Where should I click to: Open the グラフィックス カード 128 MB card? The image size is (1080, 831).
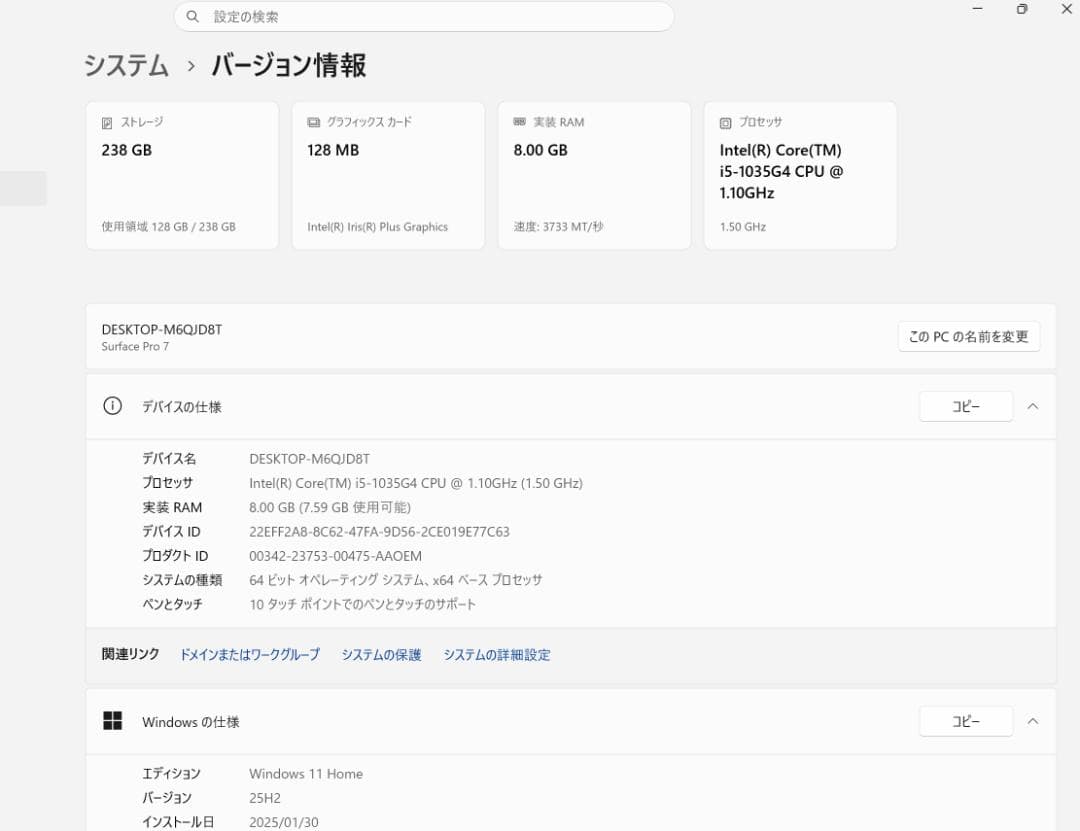(x=388, y=176)
